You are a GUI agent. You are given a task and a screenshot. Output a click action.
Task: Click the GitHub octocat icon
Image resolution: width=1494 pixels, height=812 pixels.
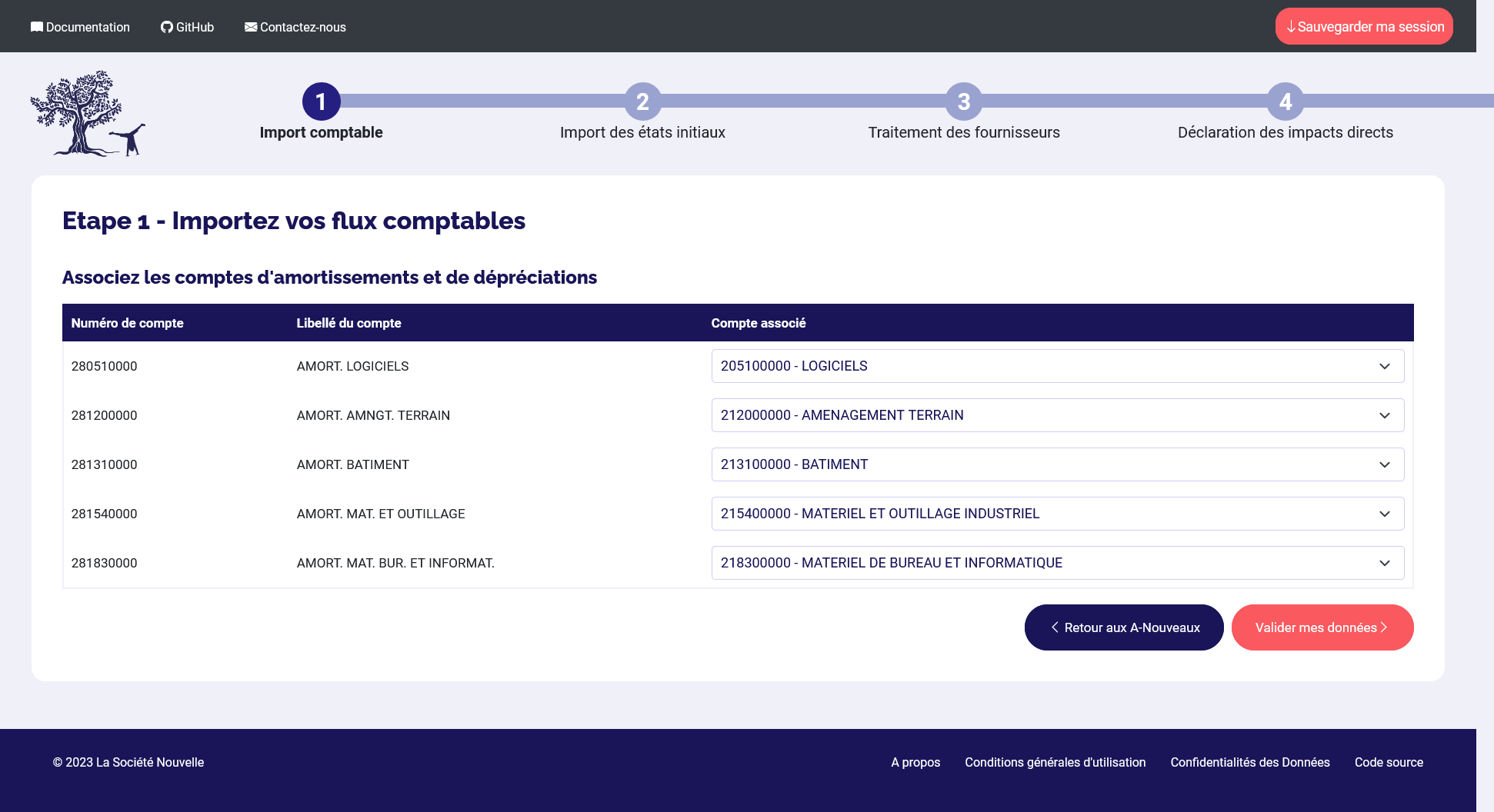pyautogui.click(x=167, y=27)
